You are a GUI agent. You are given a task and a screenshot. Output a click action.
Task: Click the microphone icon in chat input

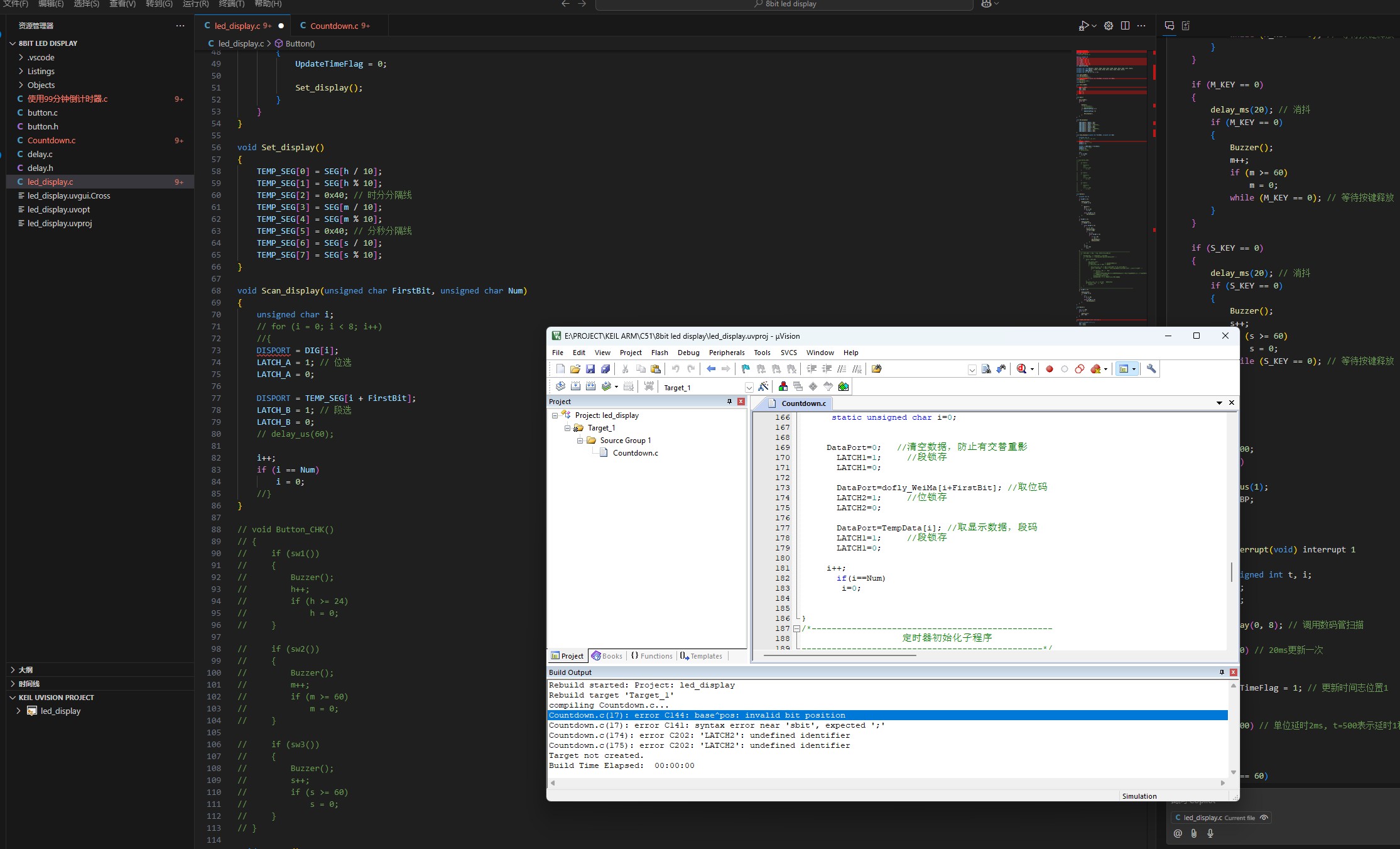point(1210,833)
